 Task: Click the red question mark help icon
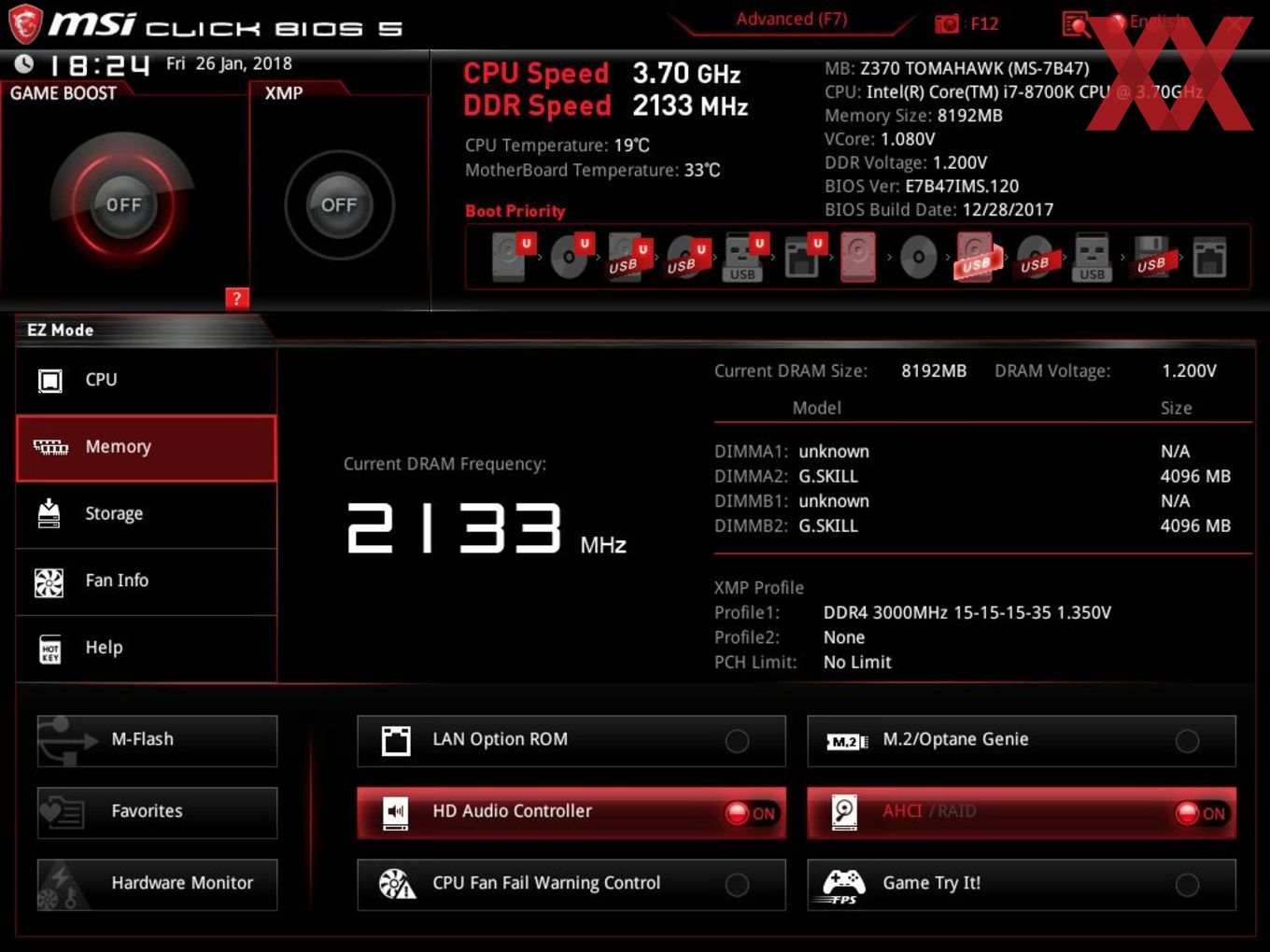point(237,299)
